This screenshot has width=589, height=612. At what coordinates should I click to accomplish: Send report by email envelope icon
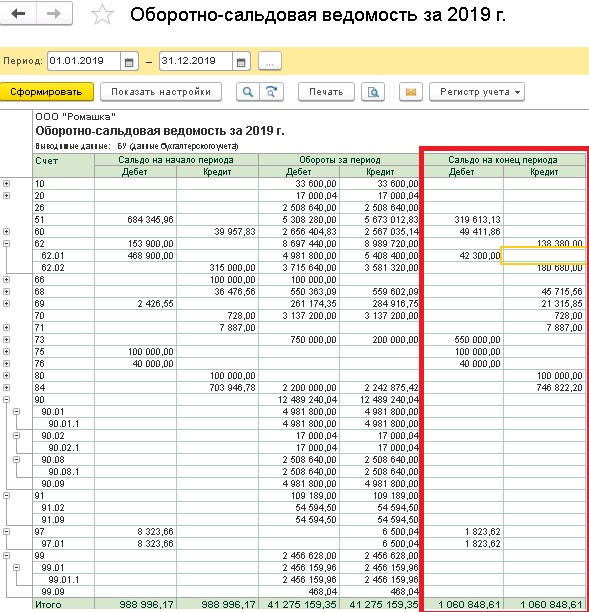[411, 92]
